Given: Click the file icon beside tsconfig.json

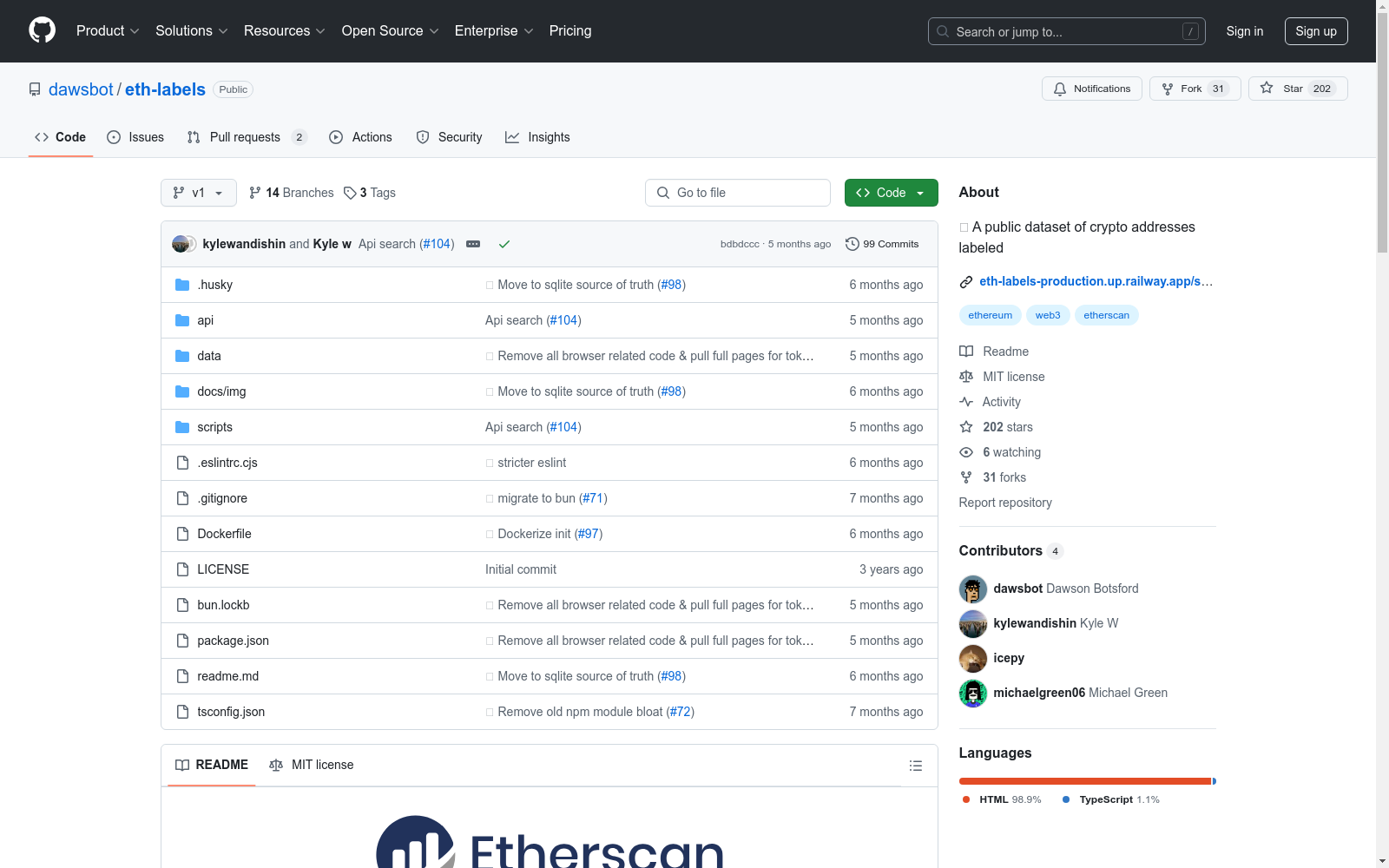Looking at the screenshot, I should coord(182,712).
